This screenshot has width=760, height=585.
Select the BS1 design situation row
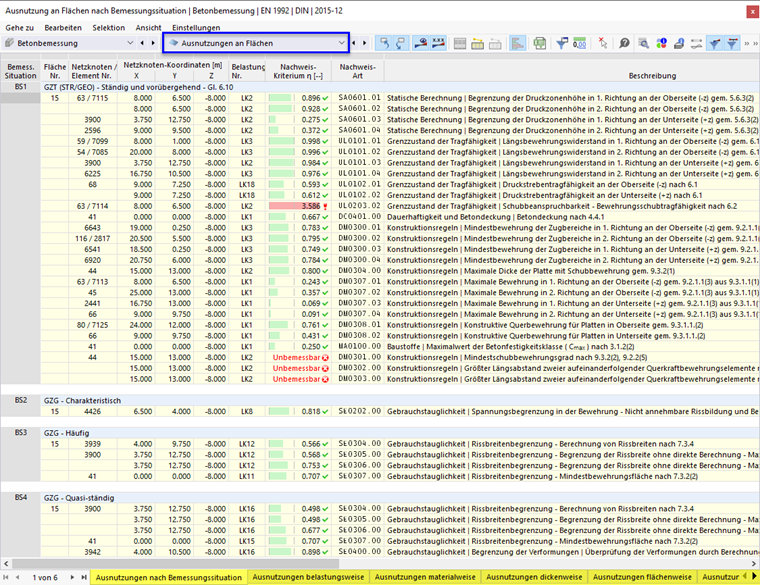point(380,87)
